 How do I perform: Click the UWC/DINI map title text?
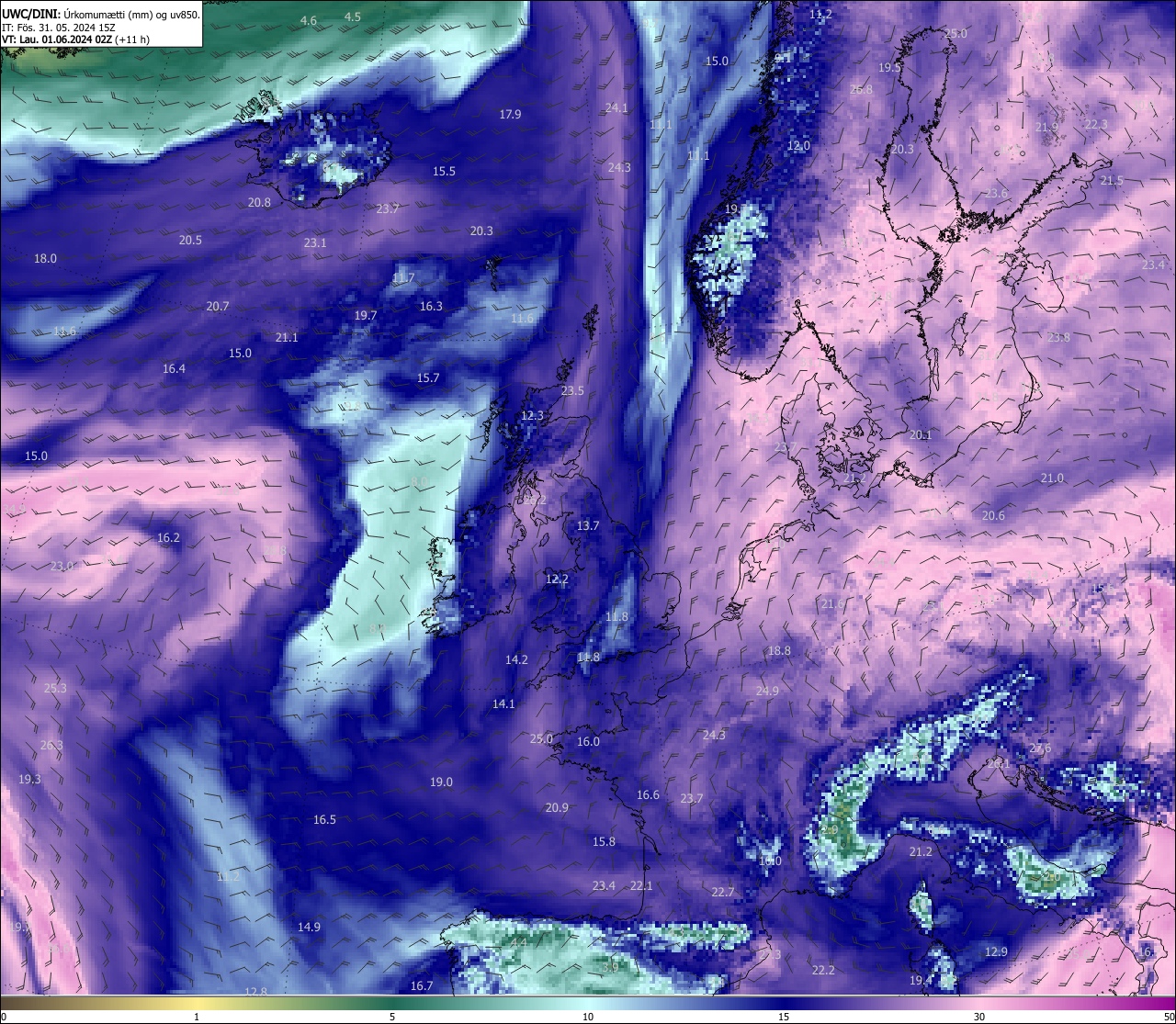[x=101, y=14]
